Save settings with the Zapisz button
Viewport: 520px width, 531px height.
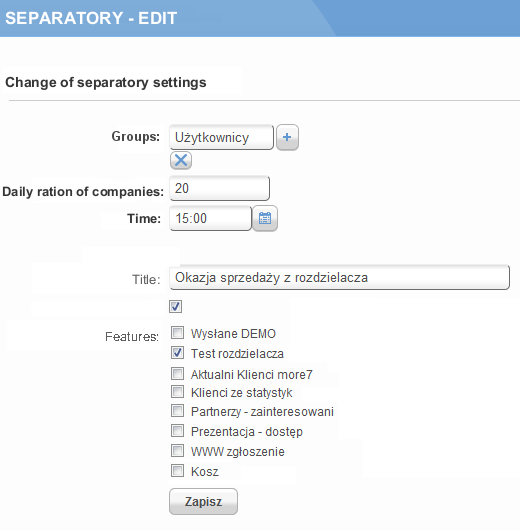tap(203, 502)
